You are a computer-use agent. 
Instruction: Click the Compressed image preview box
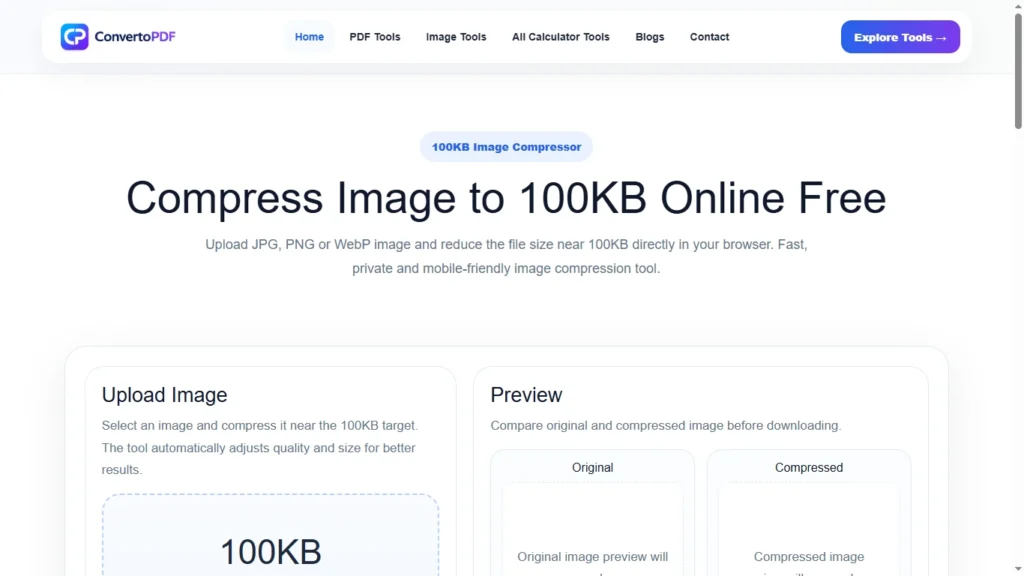[808, 530]
